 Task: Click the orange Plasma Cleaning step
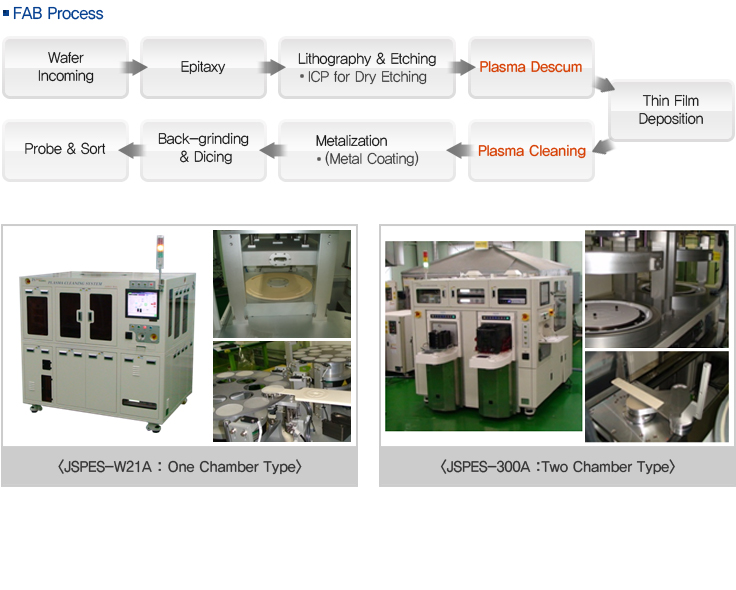[530, 151]
